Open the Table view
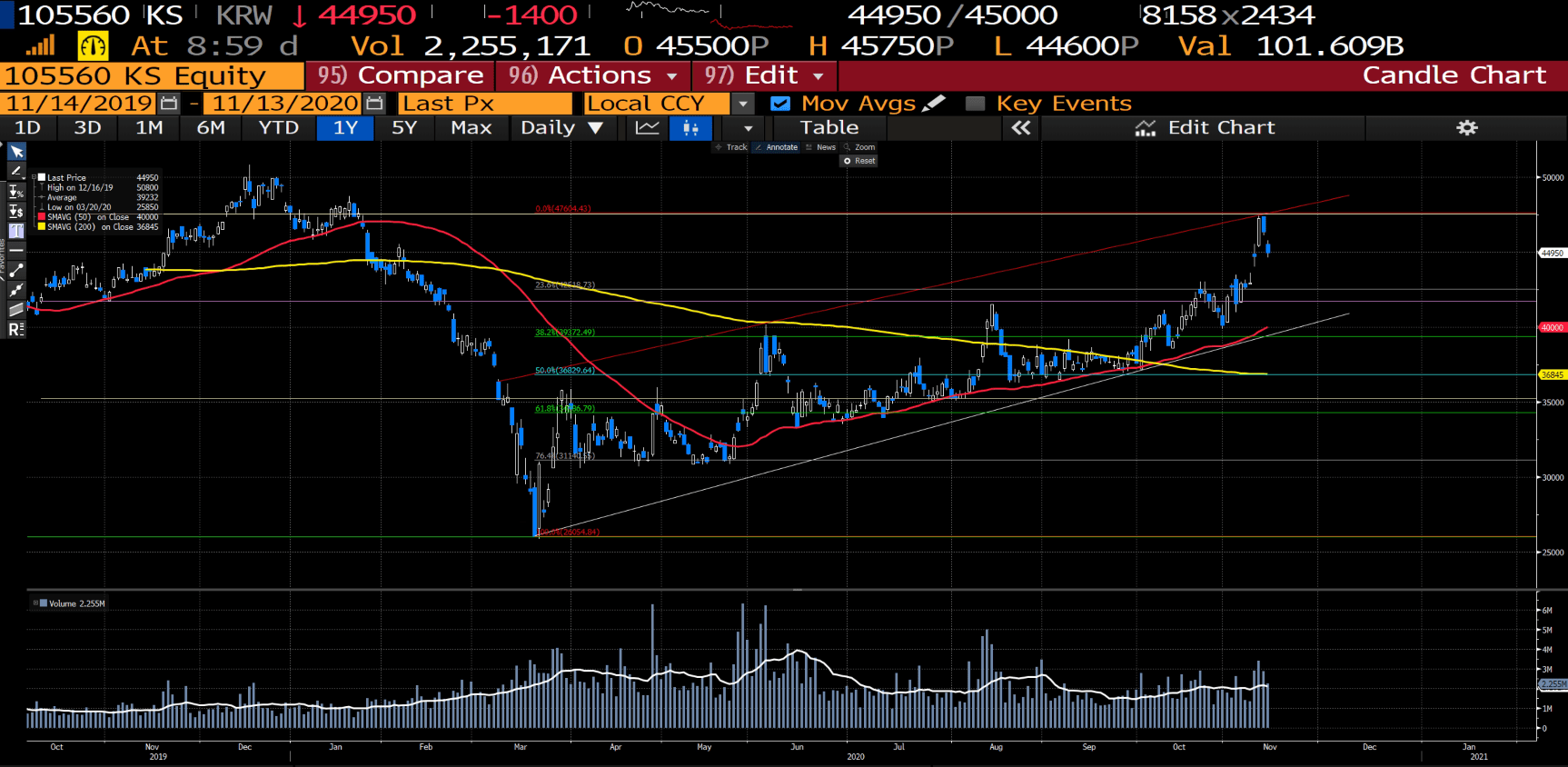Screen dimensions: 1568x767 click(x=829, y=128)
